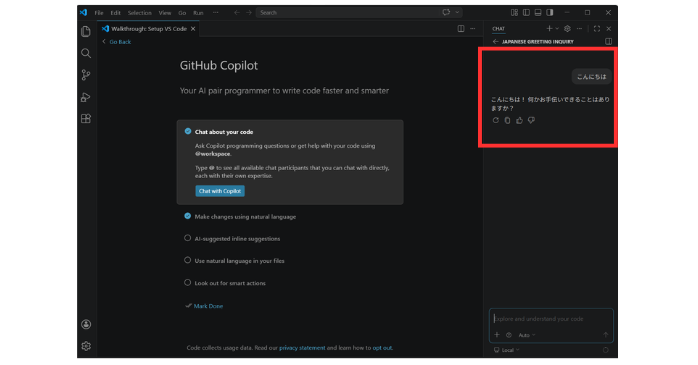Open chat panel More Actions ellipsis

pyautogui.click(x=579, y=28)
